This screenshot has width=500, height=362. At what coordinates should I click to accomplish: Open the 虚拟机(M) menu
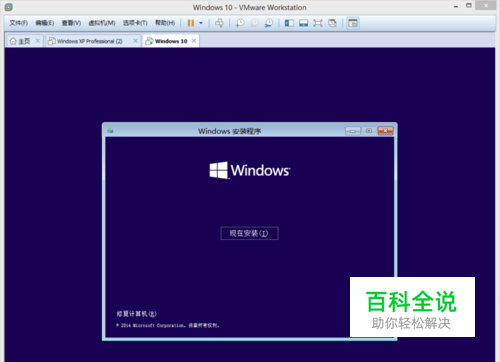coord(102,23)
